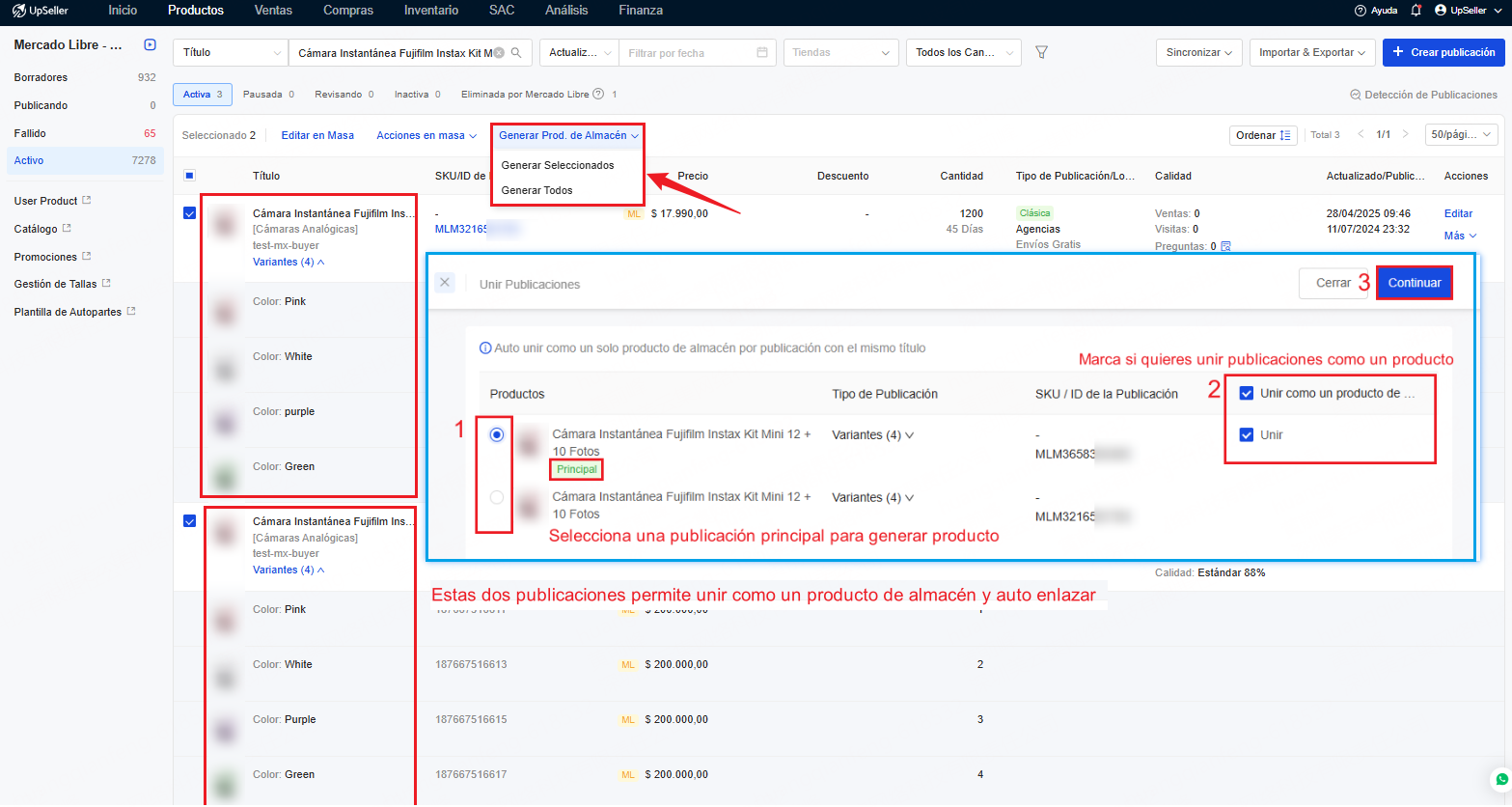Switch to Revisando tab

(344, 95)
